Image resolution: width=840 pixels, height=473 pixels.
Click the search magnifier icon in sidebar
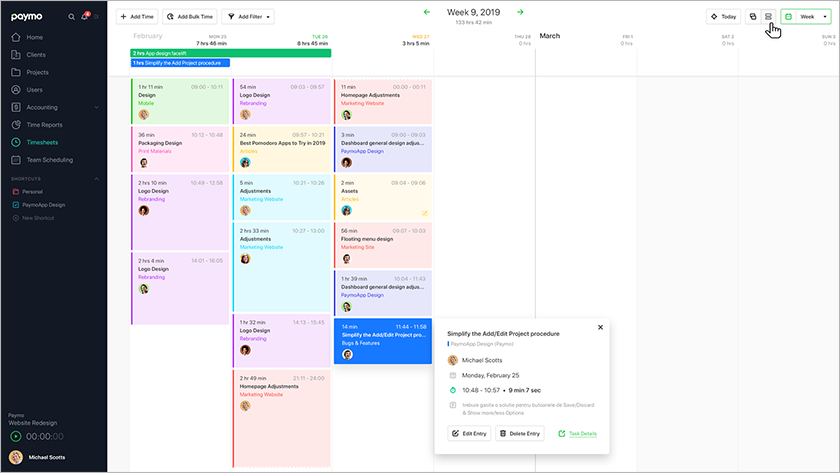click(71, 17)
